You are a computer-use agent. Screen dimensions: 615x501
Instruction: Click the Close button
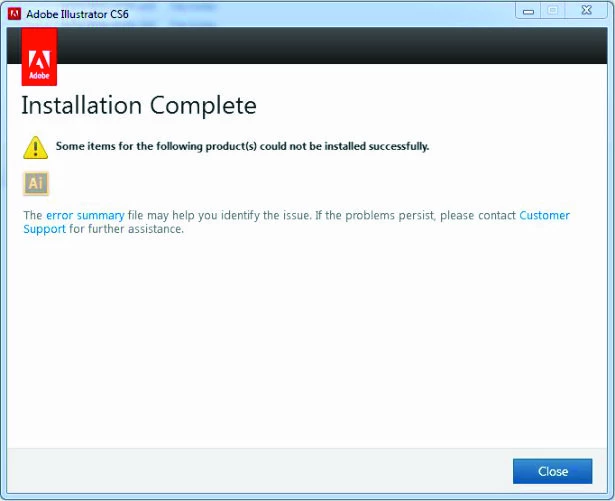pos(552,471)
